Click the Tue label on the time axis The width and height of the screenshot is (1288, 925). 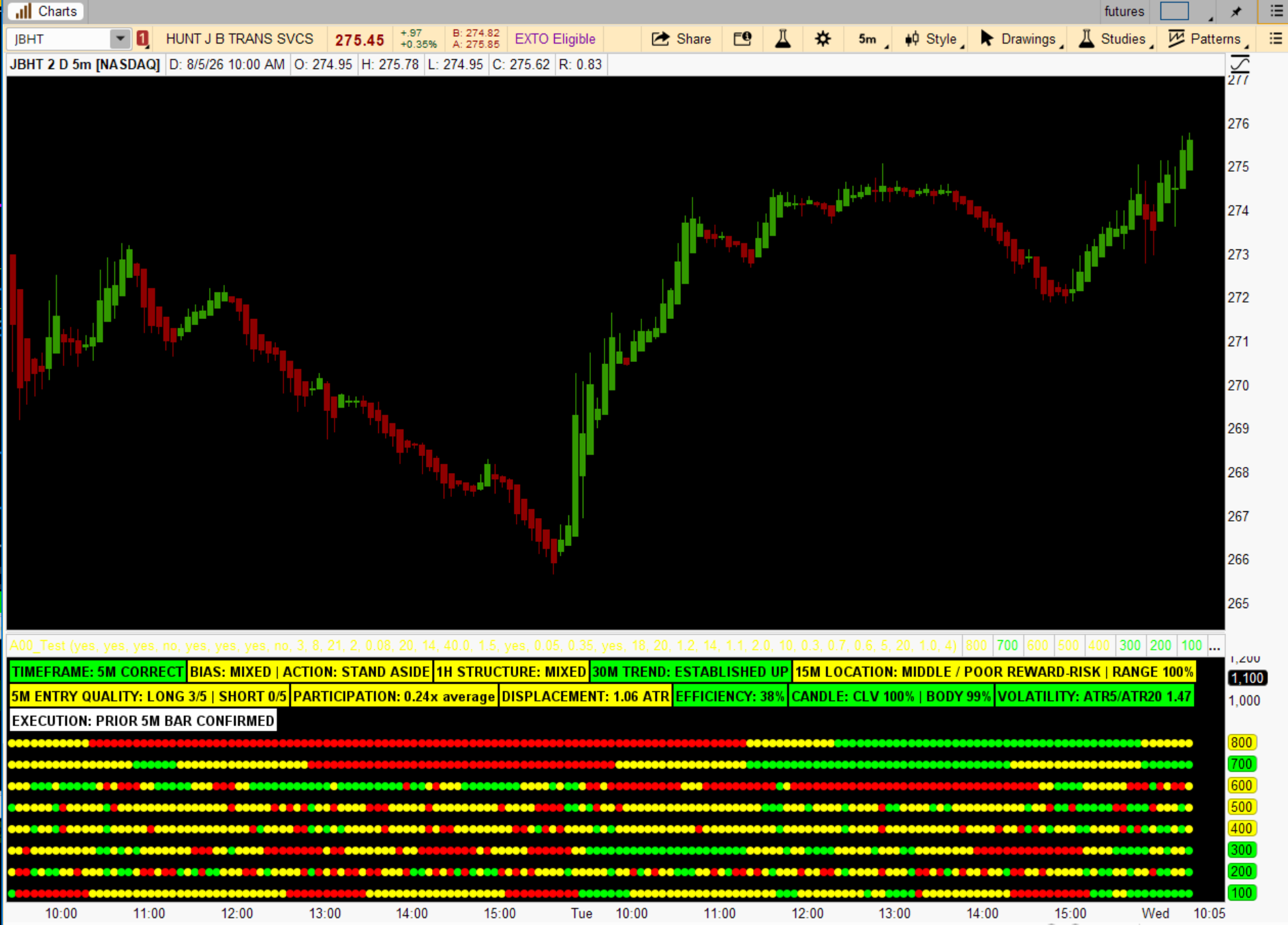(581, 913)
